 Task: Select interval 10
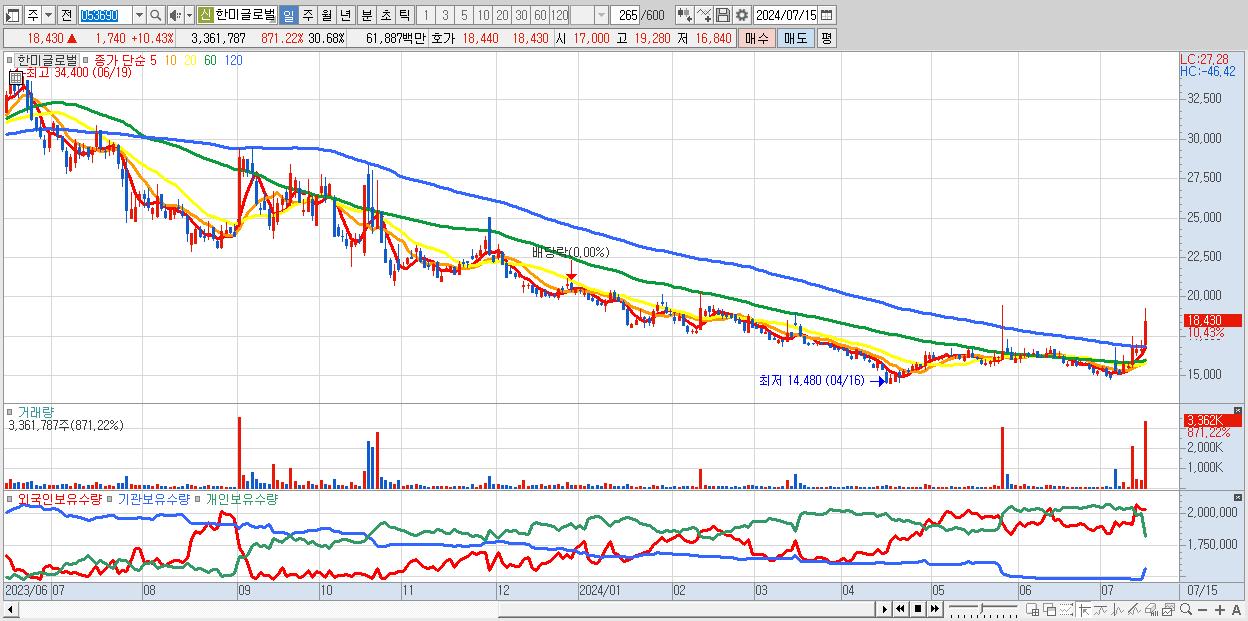pyautogui.click(x=483, y=15)
